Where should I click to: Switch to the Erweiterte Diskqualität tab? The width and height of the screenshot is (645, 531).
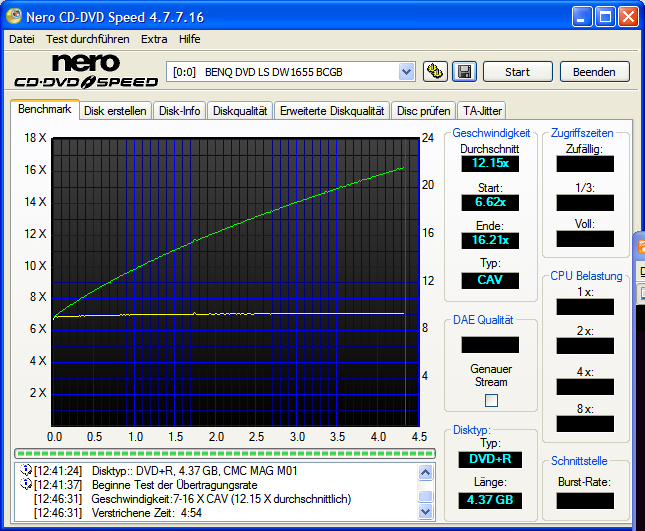pos(332,111)
